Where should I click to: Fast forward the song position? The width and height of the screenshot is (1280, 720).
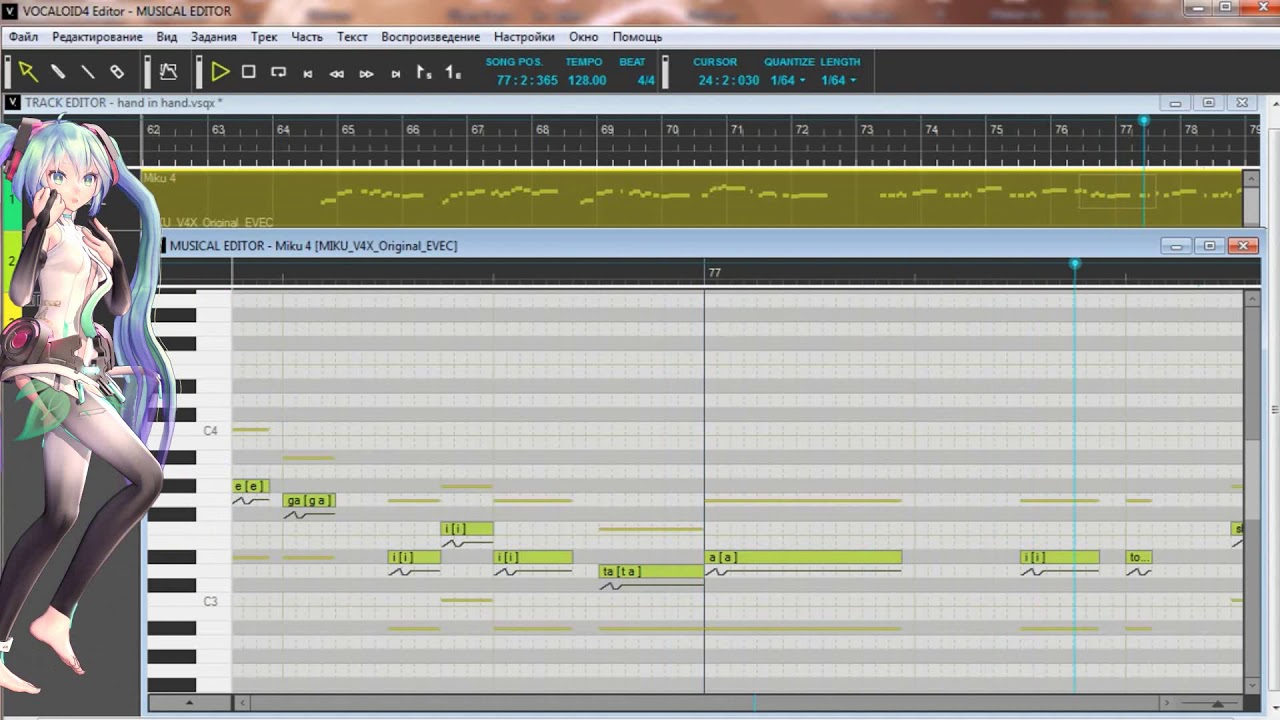pos(366,73)
